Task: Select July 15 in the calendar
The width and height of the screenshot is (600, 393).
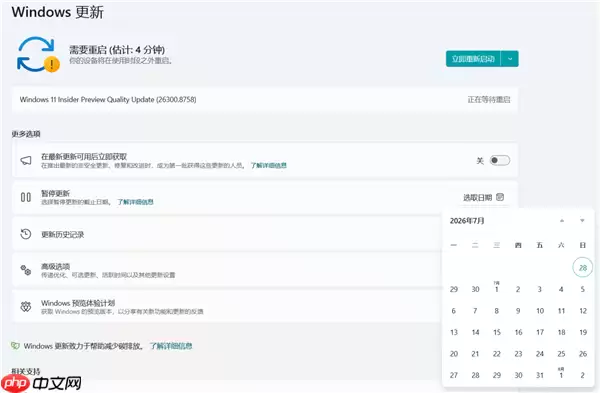Action: pos(497,332)
